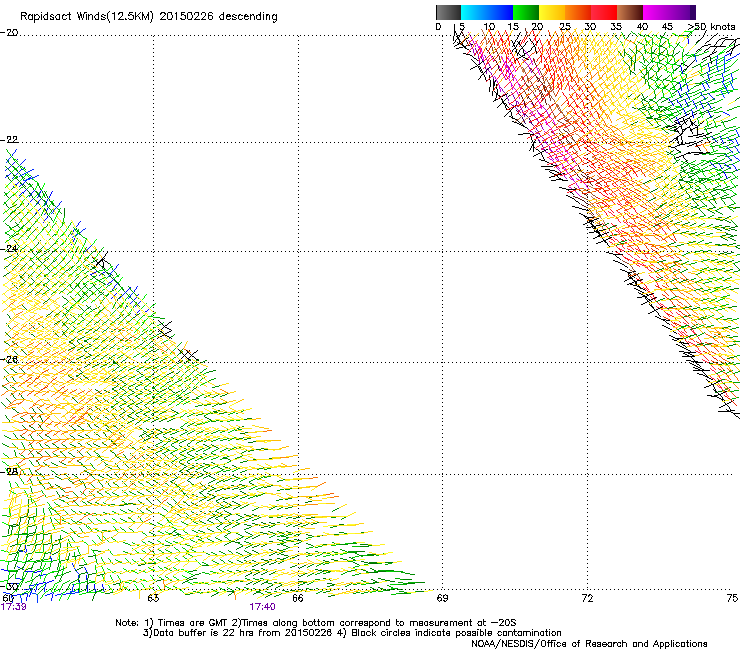Click the '-24' latitude axis label
740x650 pixels.
click(9, 248)
